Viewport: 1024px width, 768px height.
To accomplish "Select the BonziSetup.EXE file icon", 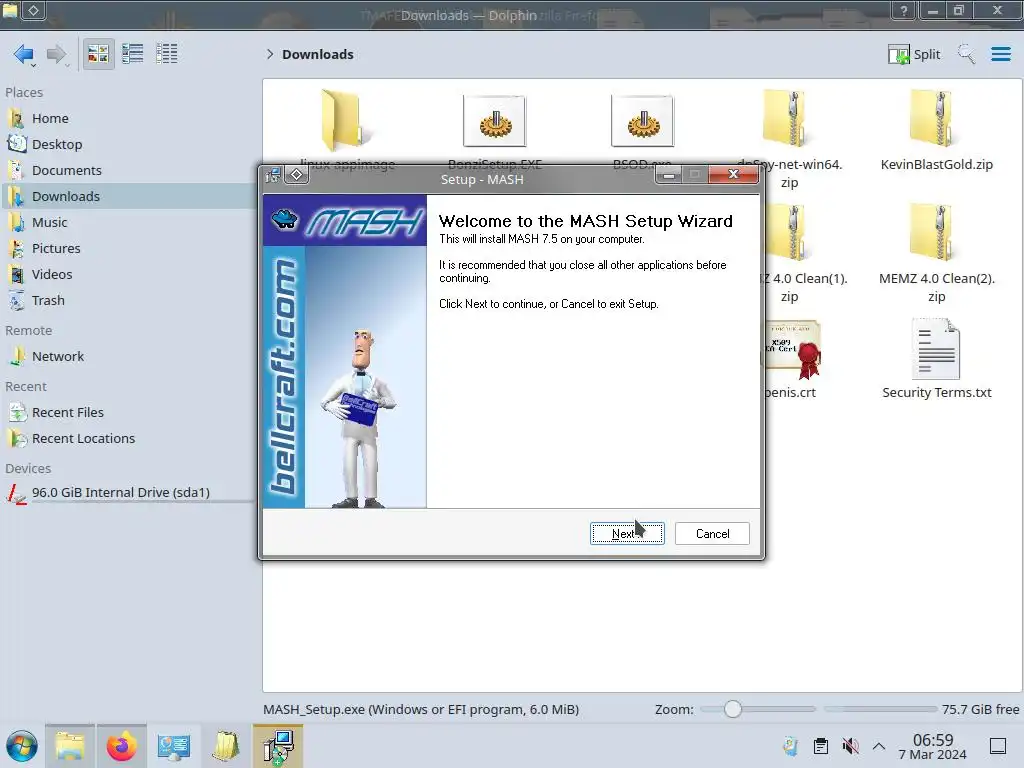I will [x=494, y=121].
